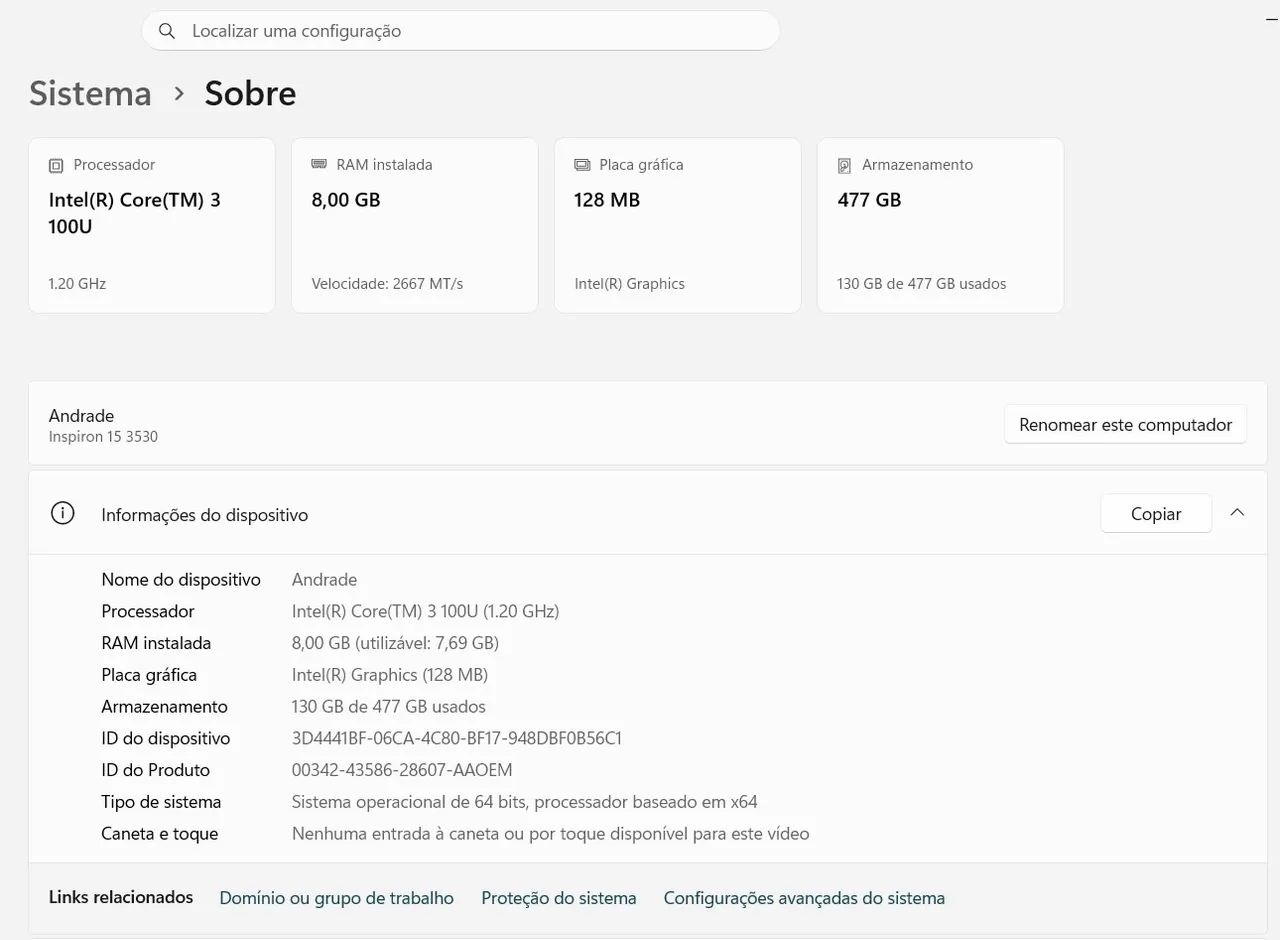Click the Sobre page title
This screenshot has height=940, width=1280.
tap(250, 93)
